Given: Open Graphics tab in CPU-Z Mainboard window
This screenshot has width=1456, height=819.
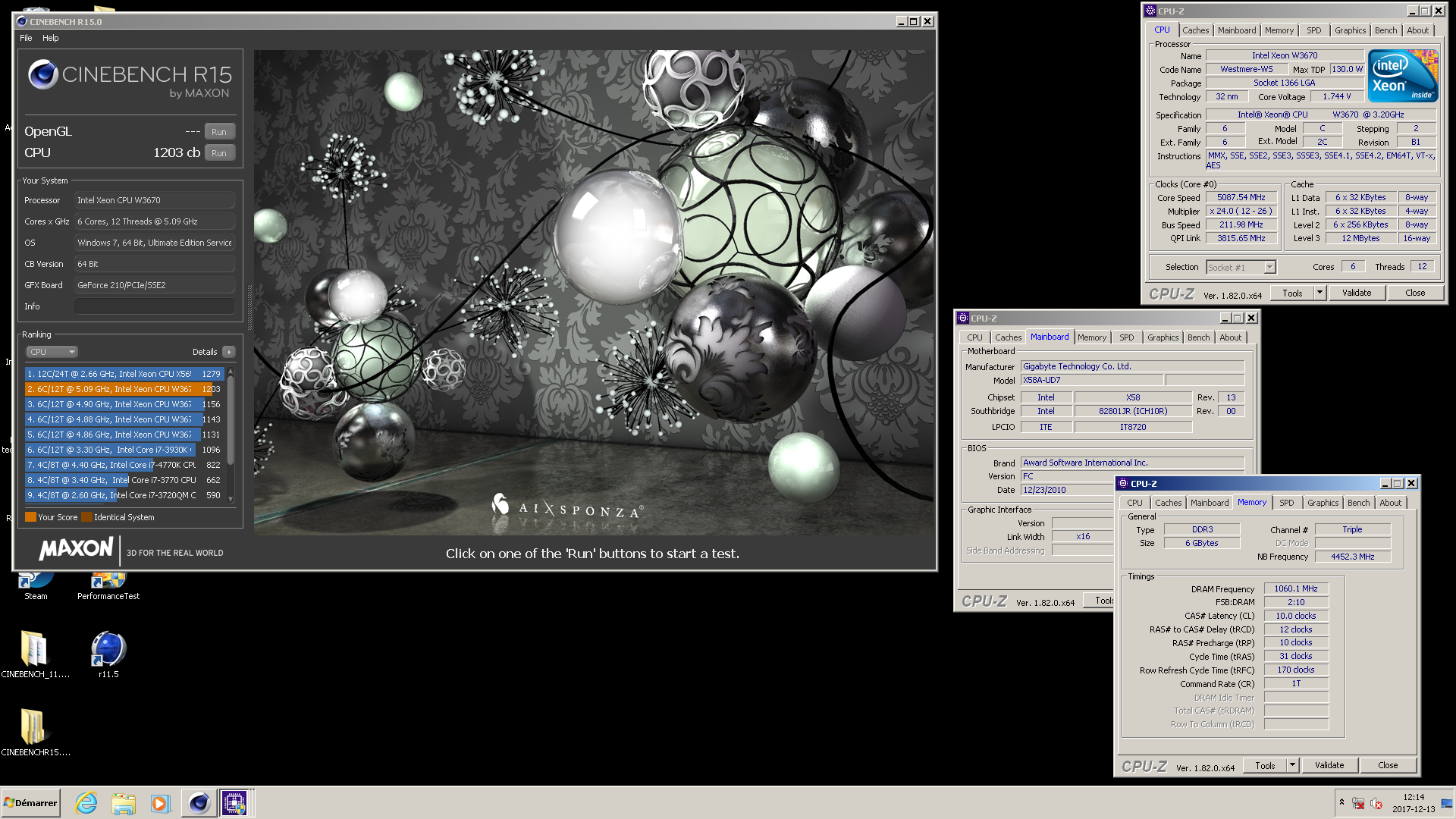Looking at the screenshot, I should pos(1163,337).
